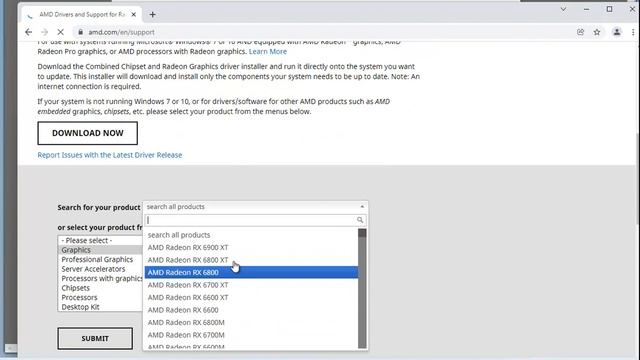Select AMD Radeon RX 6600 option
Image resolution: width=640 pixels, height=360 pixels.
[x=251, y=310]
